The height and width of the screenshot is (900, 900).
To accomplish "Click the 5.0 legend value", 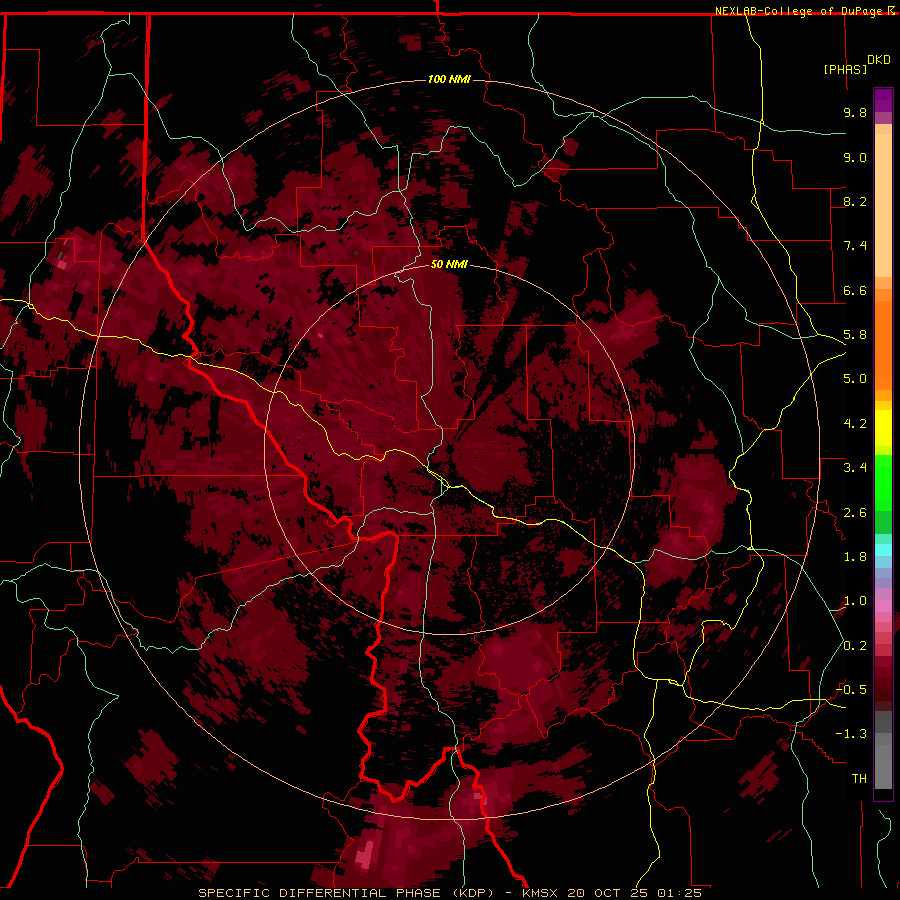I will (855, 379).
